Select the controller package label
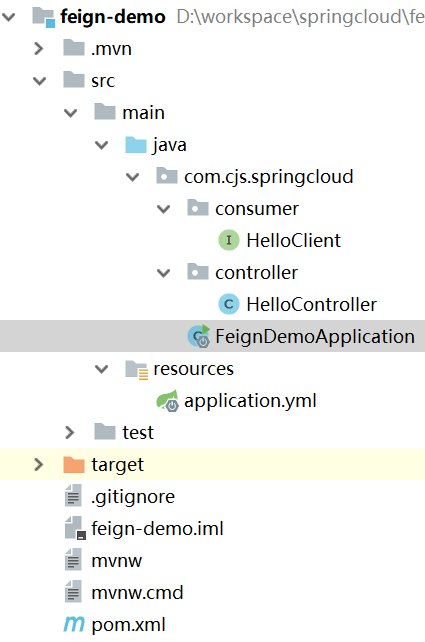 (x=256, y=273)
